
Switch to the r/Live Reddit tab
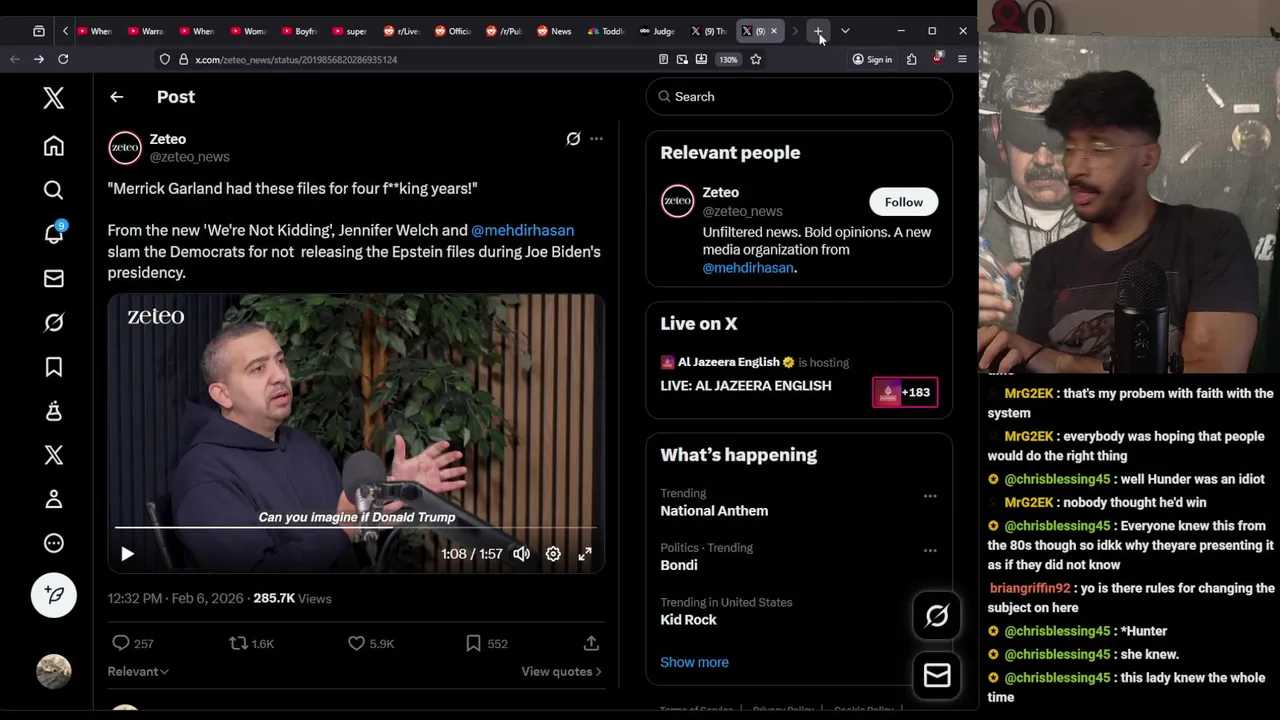coord(401,31)
